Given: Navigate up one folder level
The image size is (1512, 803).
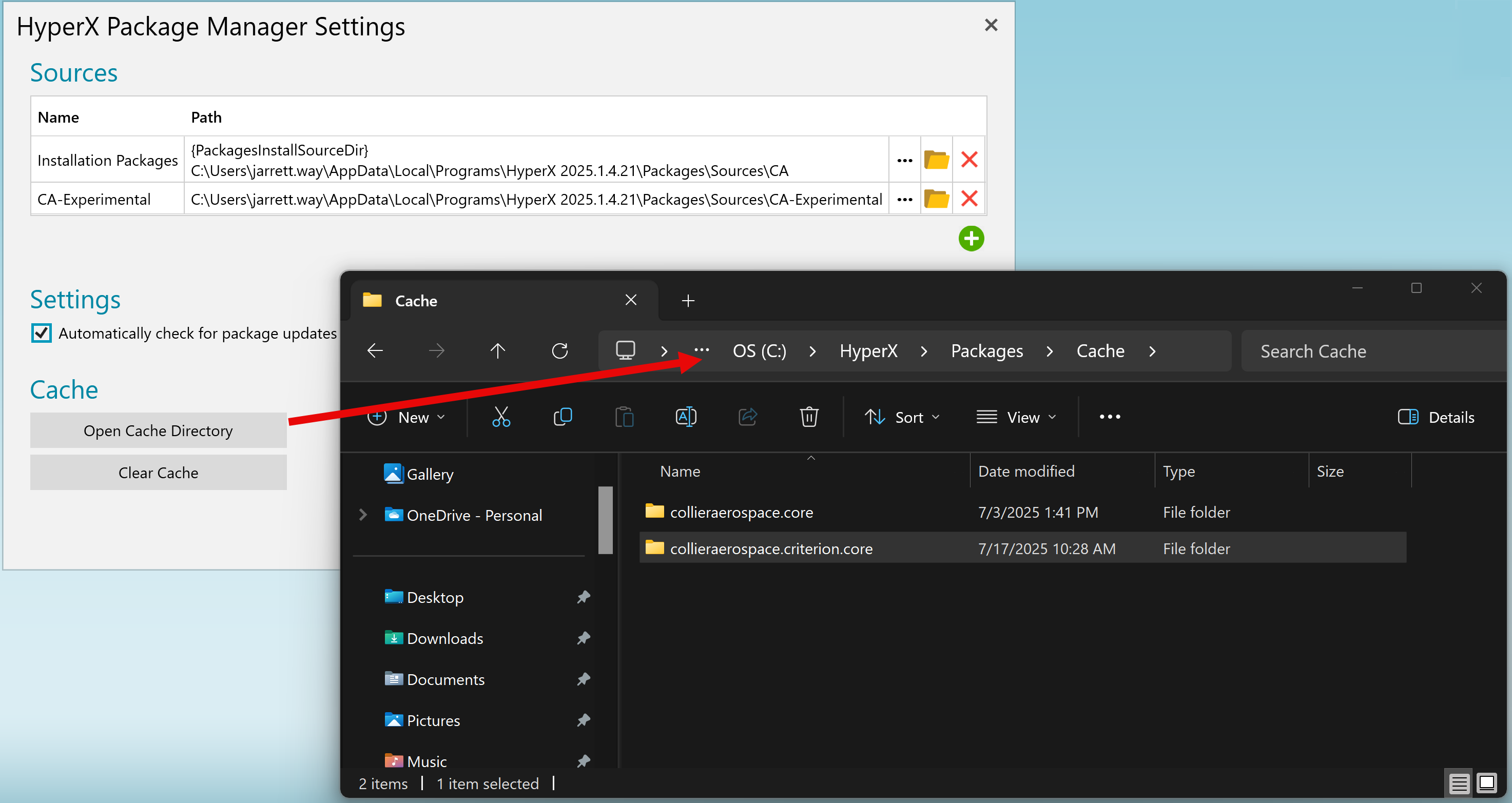Looking at the screenshot, I should (498, 351).
